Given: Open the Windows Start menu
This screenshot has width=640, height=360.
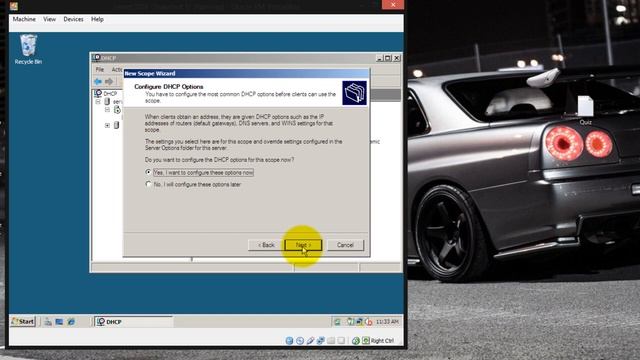Looking at the screenshot, I should click(23, 322).
